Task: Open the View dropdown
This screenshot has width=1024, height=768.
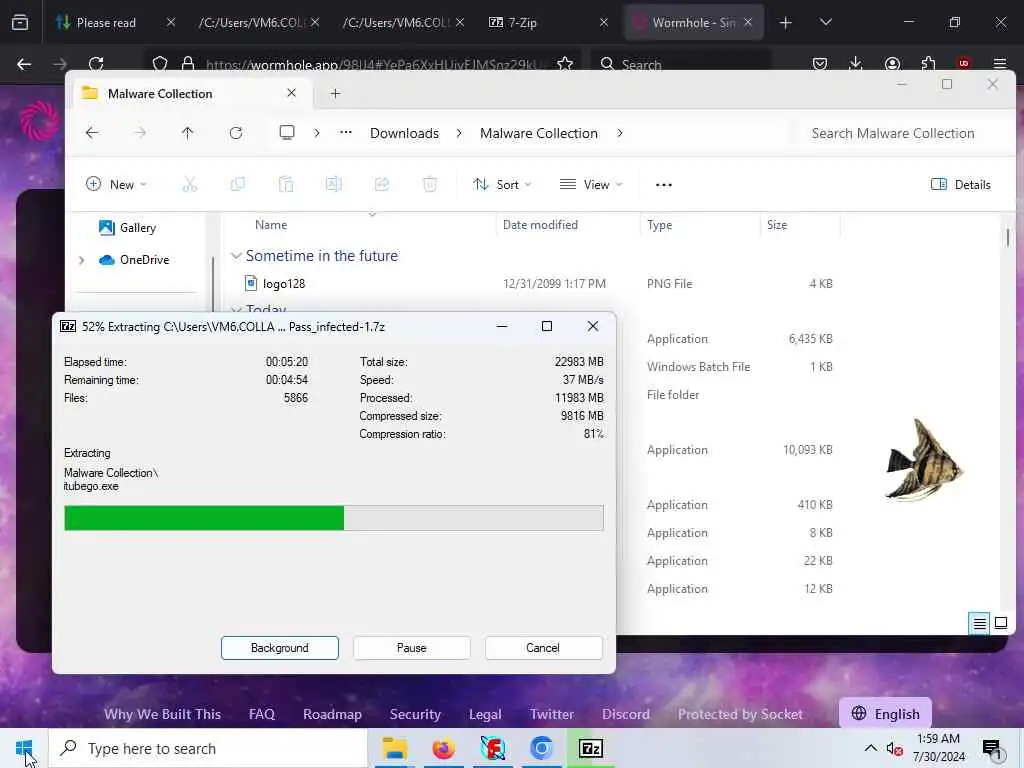Action: click(x=591, y=185)
